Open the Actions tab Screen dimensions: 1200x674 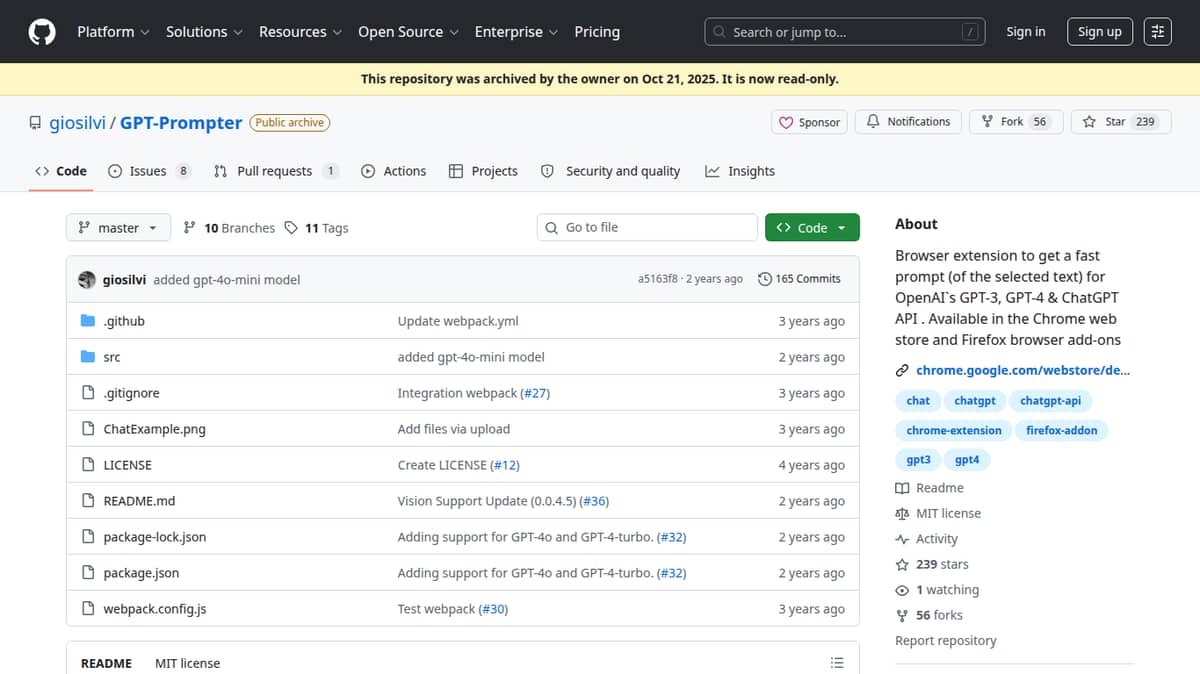tap(394, 171)
